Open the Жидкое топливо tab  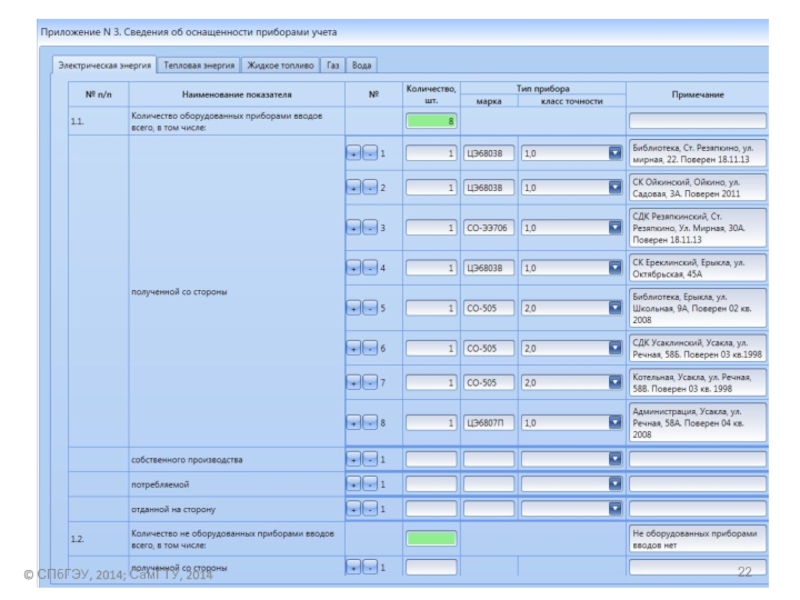point(279,65)
